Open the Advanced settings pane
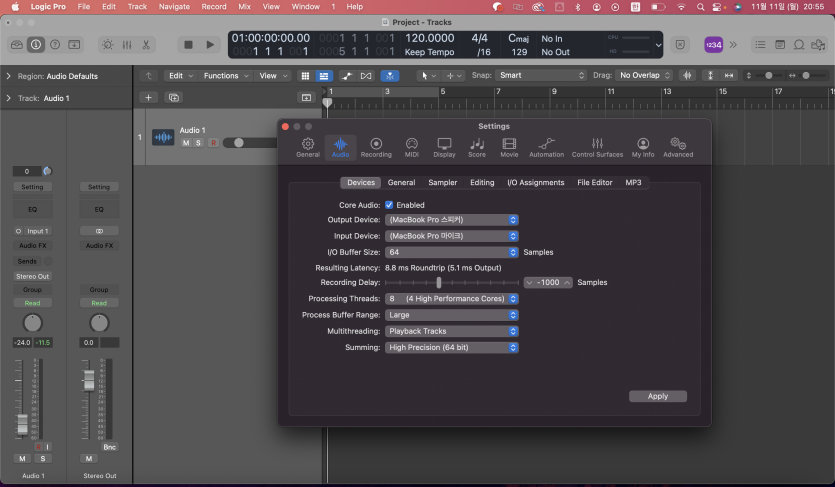The image size is (835, 487). (x=677, y=147)
